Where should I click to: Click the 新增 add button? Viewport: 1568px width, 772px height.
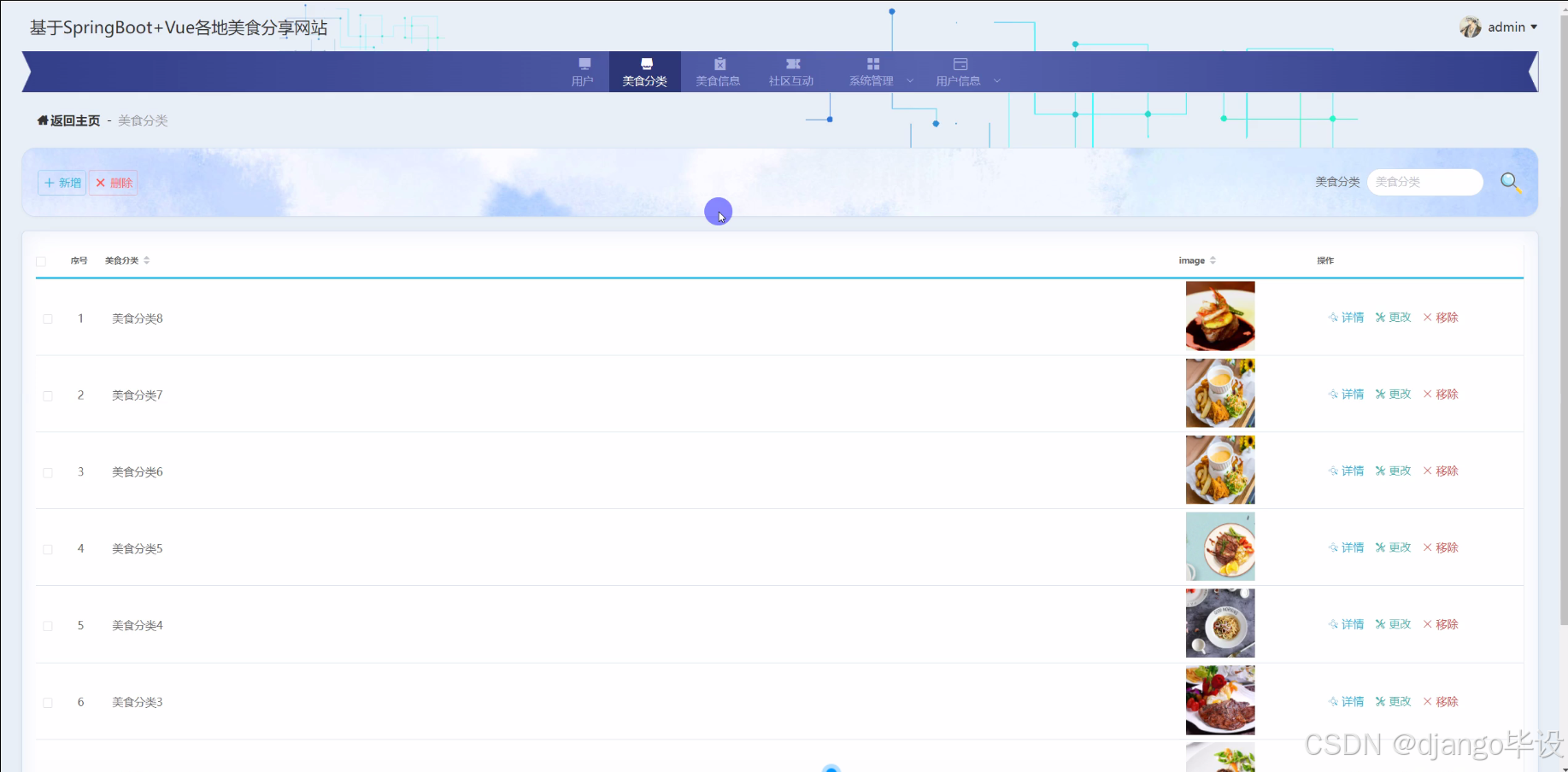(x=62, y=183)
